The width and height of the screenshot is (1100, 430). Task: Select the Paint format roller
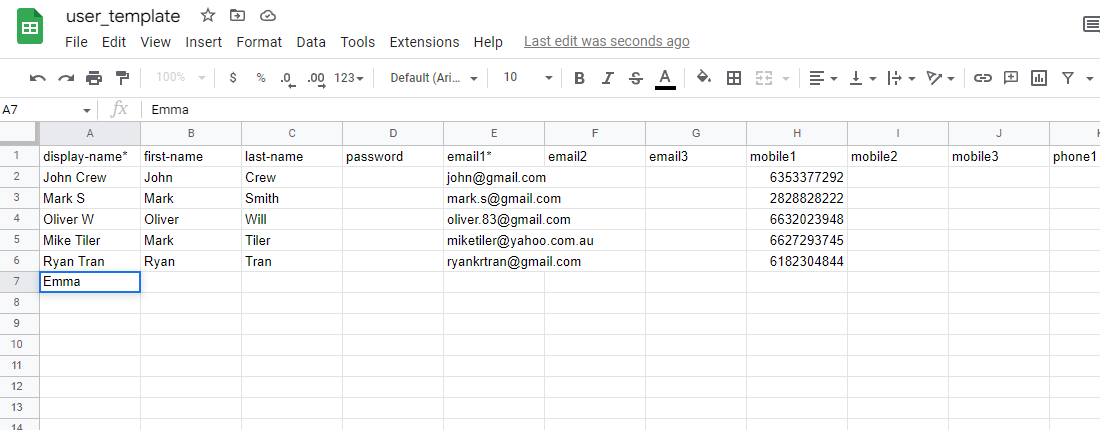[122, 78]
